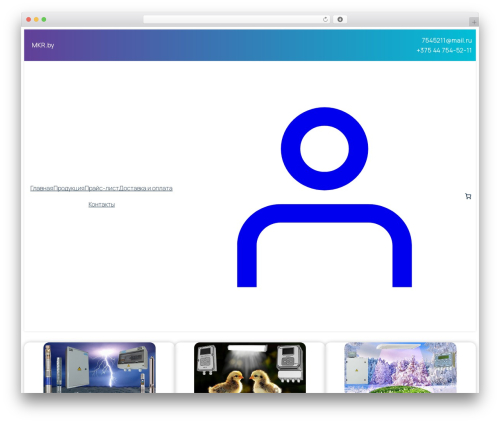
Task: Click the round button next to the address bar
Action: click(340, 20)
